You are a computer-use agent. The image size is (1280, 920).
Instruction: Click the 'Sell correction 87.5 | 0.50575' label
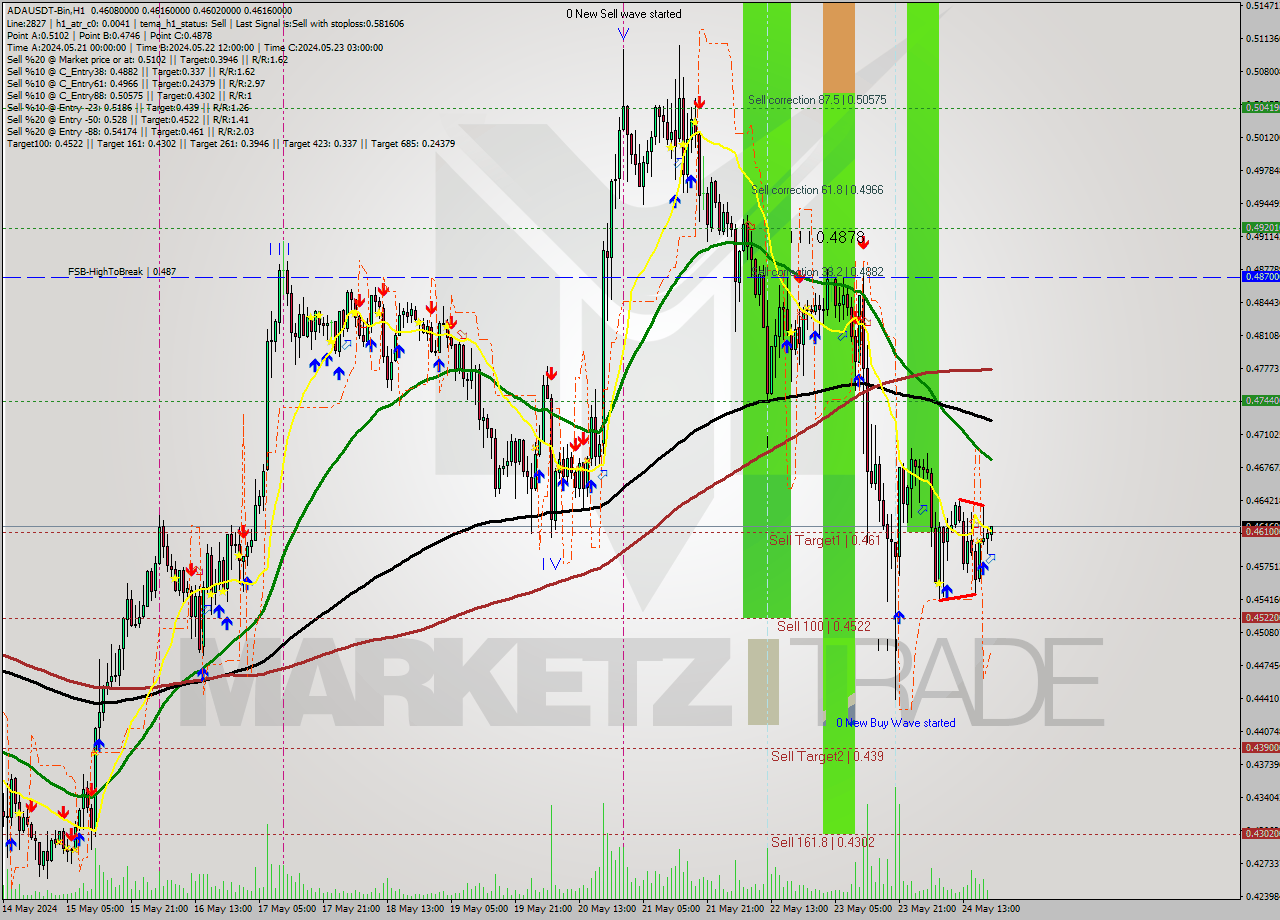817,100
